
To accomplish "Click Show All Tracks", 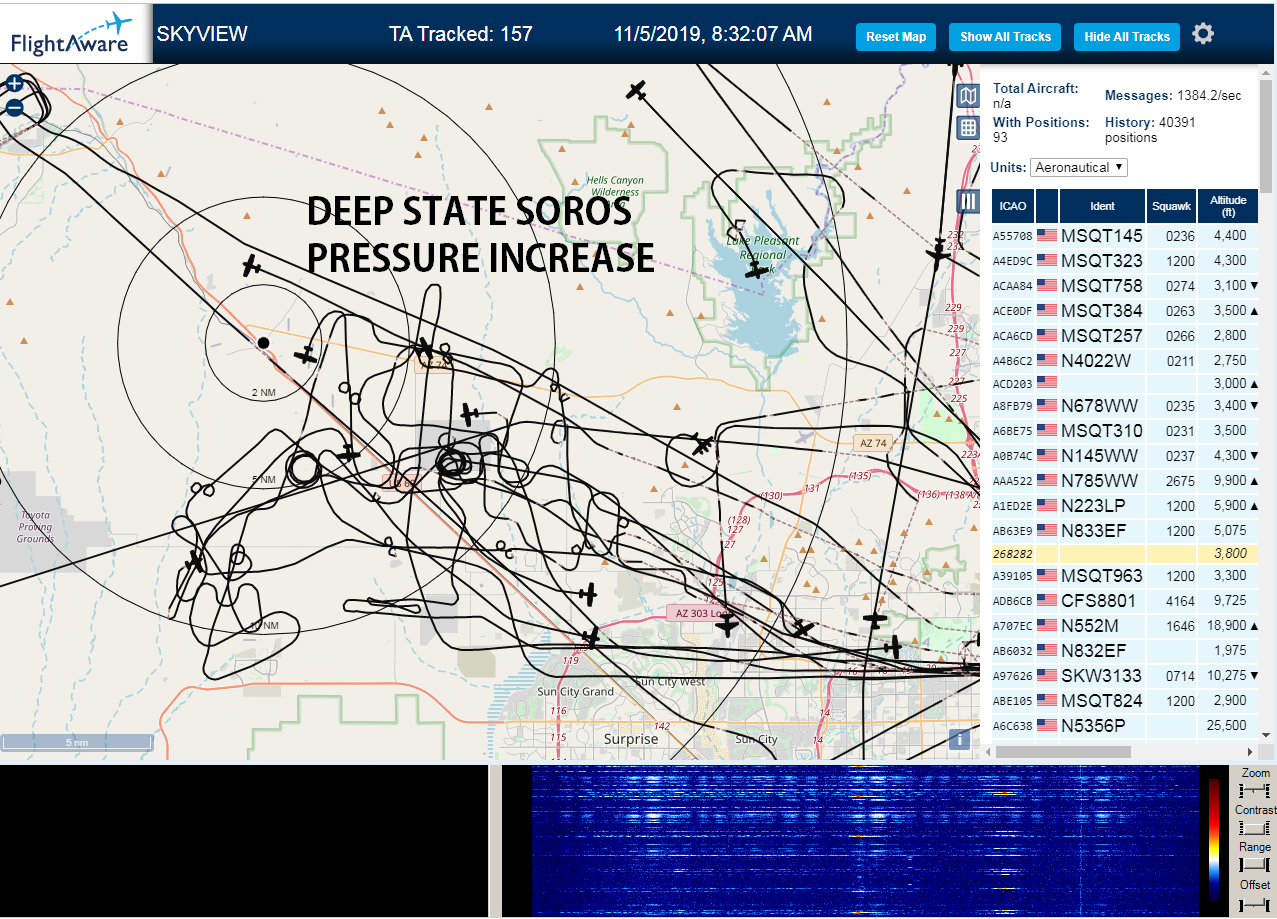I will (1005, 36).
